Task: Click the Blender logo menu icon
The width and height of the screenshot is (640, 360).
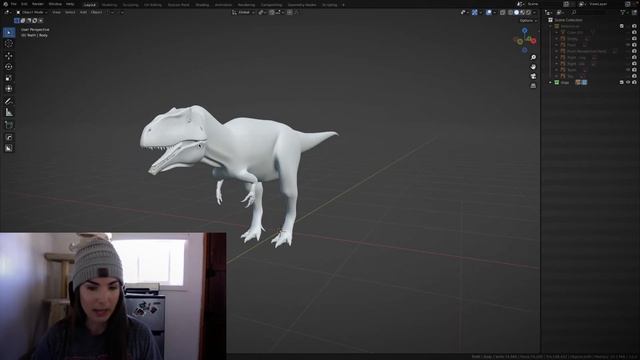Action: (x=5, y=4)
